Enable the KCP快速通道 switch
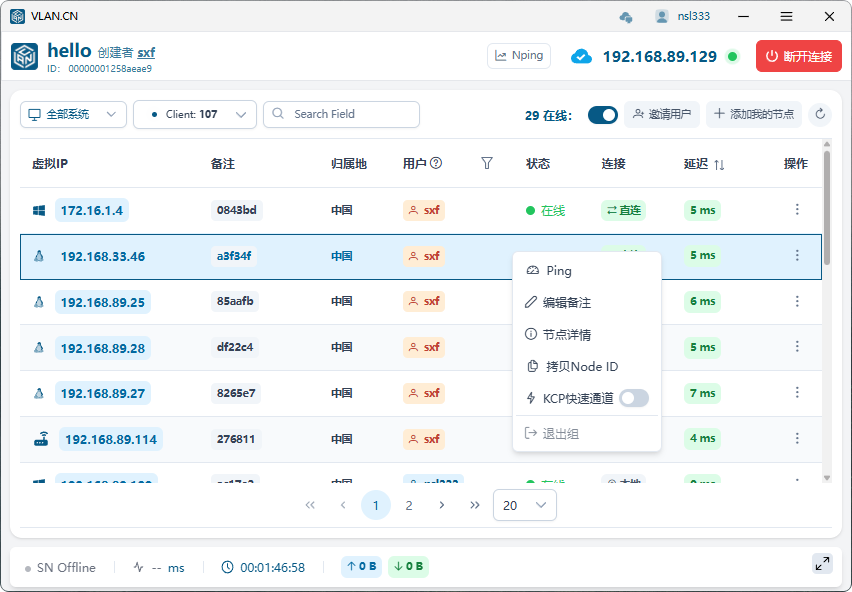Image resolution: width=852 pixels, height=592 pixels. click(634, 398)
